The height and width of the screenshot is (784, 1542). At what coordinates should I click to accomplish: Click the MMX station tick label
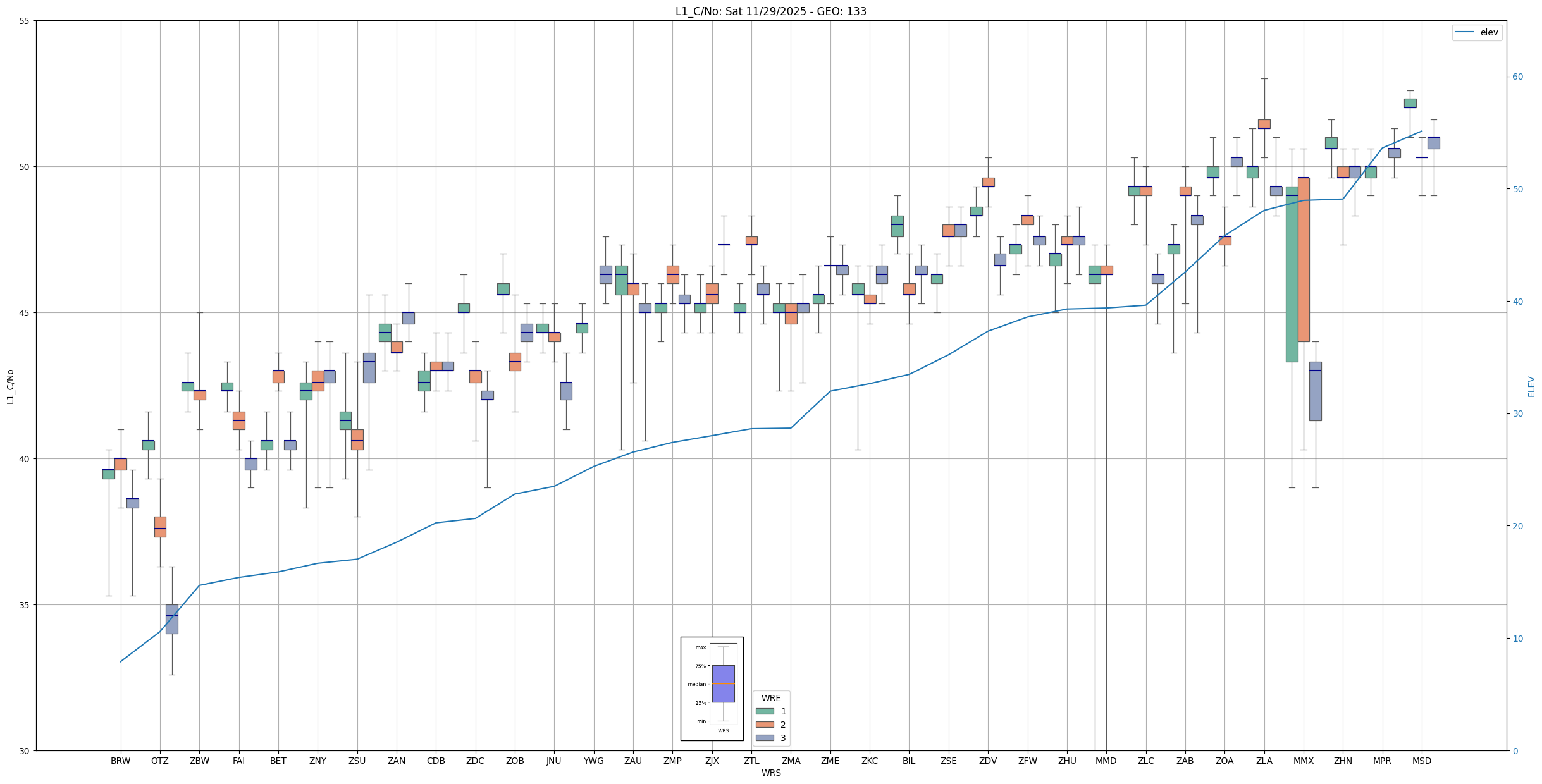[x=1304, y=761]
